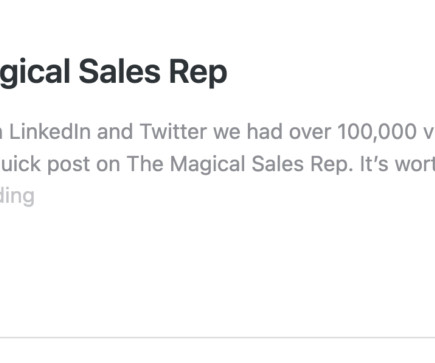Click the word "and" between LinkedIn and Twitter
Image resolution: width=435 pixels, height=363 pixels.
coord(115,132)
